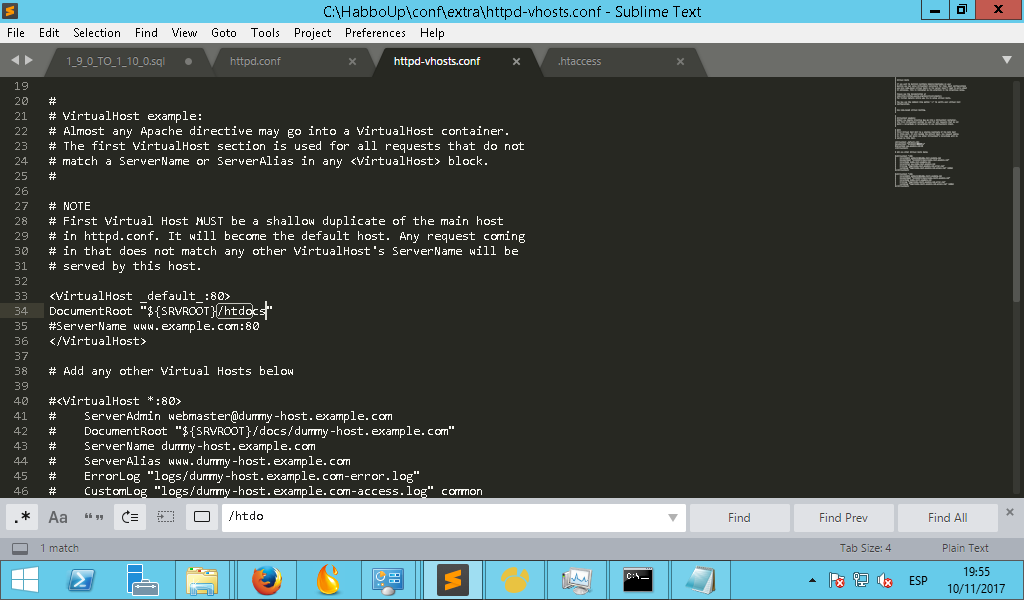Open the PowerShell taskbar icon
This screenshot has height=600, width=1024.
[x=79, y=580]
